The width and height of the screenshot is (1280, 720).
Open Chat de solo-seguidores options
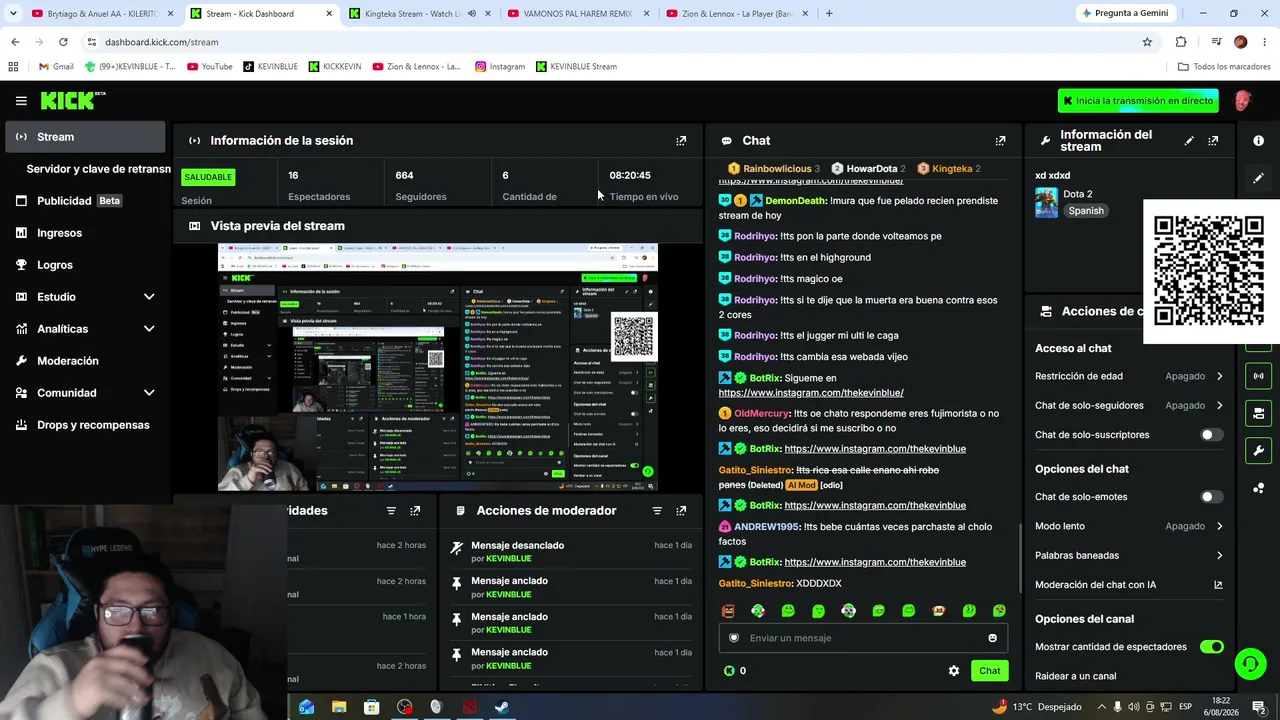pyautogui.click(x=1129, y=405)
